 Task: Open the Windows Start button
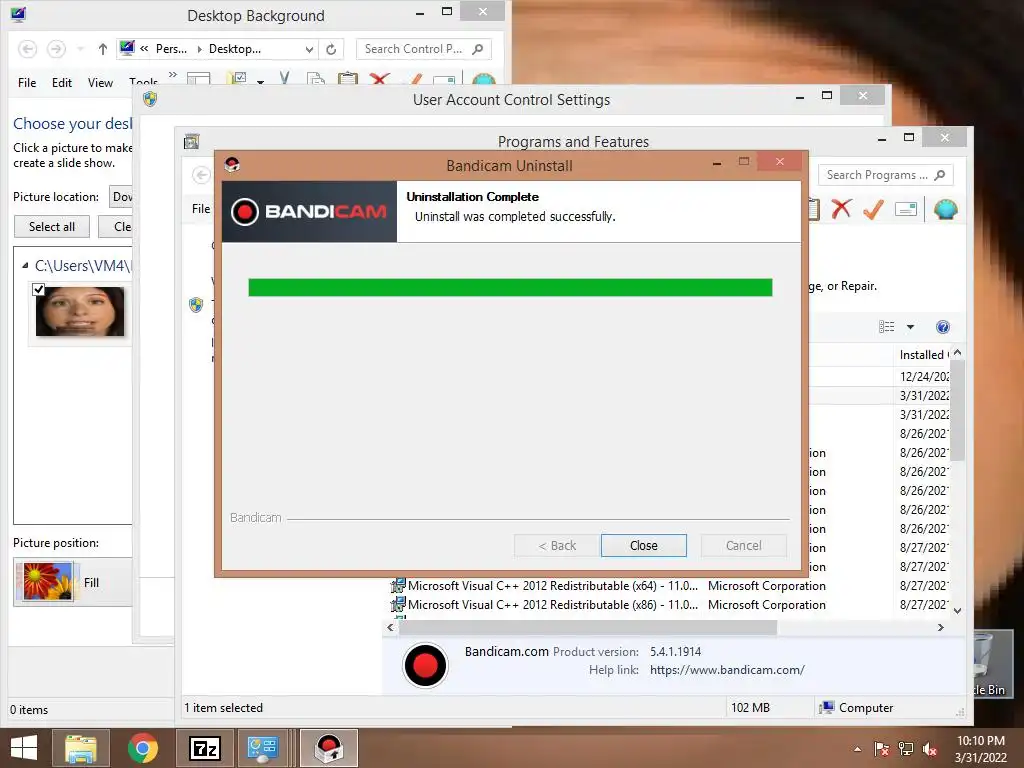click(24, 748)
